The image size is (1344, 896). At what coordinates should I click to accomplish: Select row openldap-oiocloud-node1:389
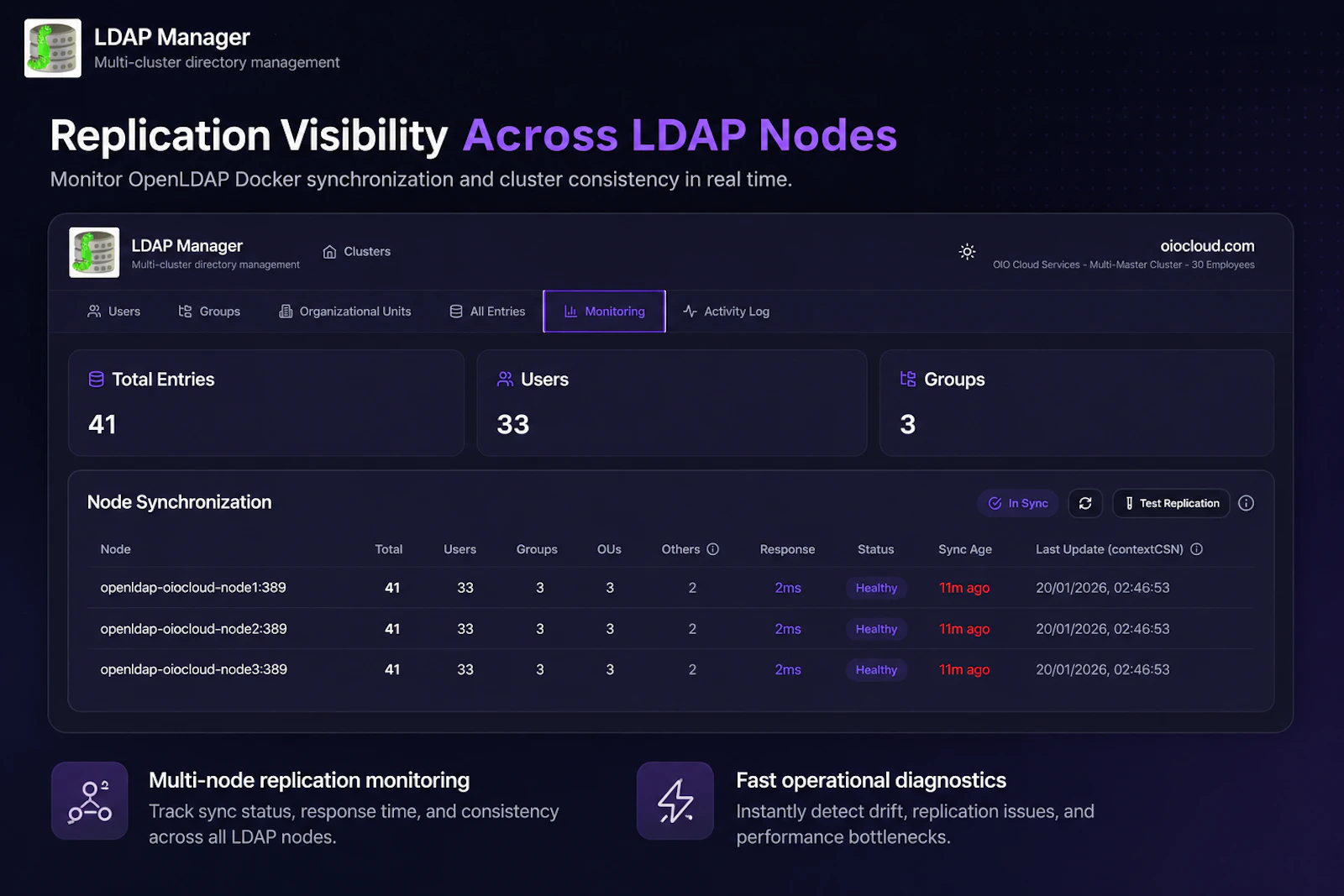670,588
